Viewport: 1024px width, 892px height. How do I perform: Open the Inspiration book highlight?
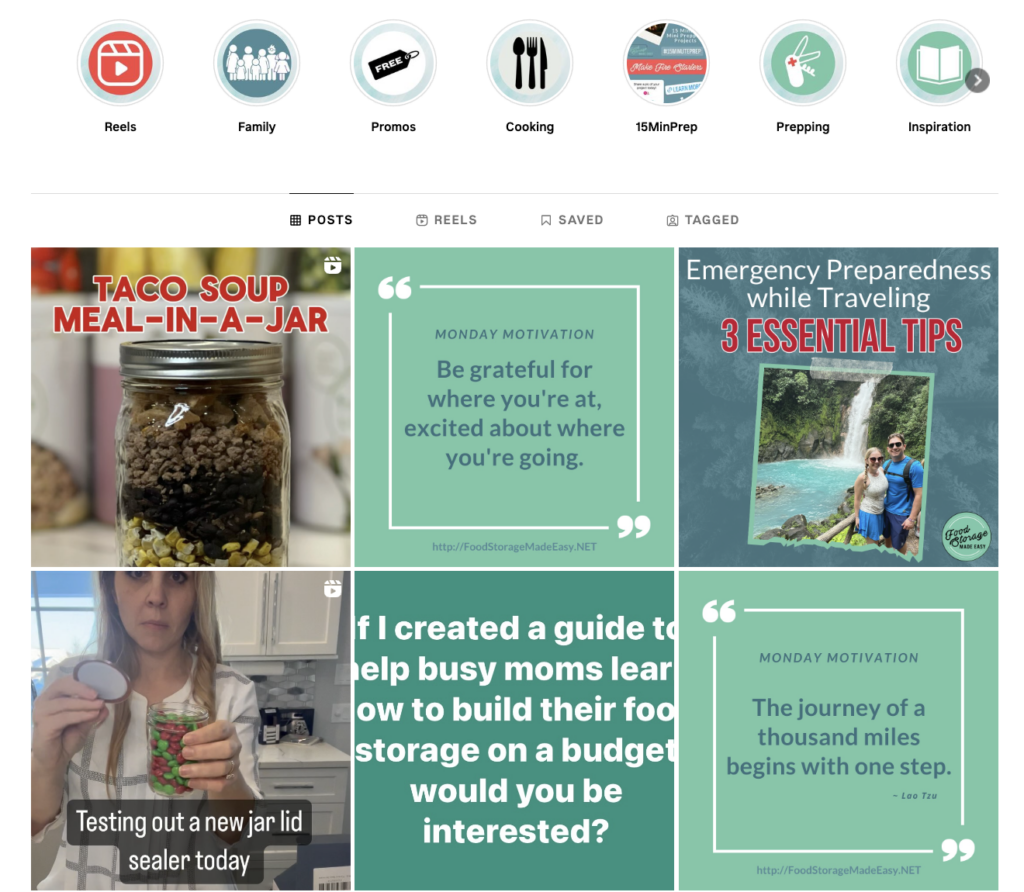pyautogui.click(x=939, y=63)
